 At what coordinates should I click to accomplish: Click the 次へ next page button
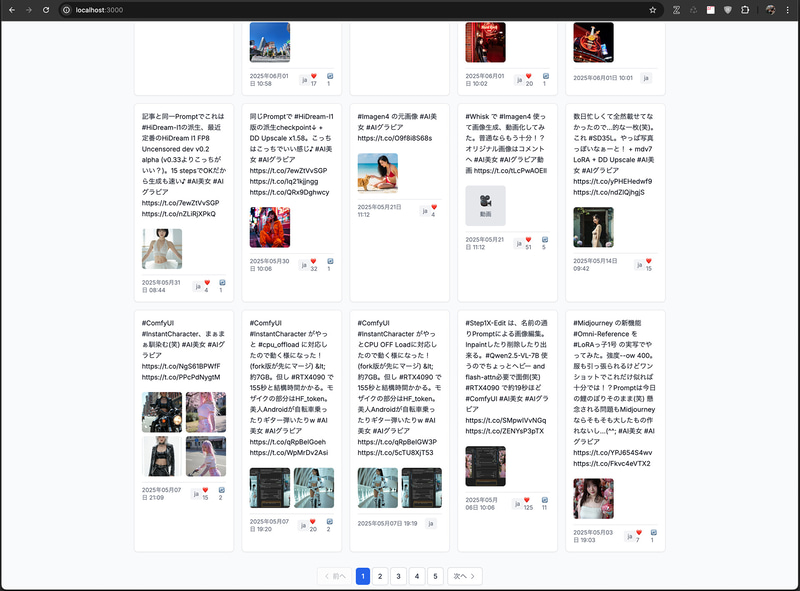[x=464, y=576]
